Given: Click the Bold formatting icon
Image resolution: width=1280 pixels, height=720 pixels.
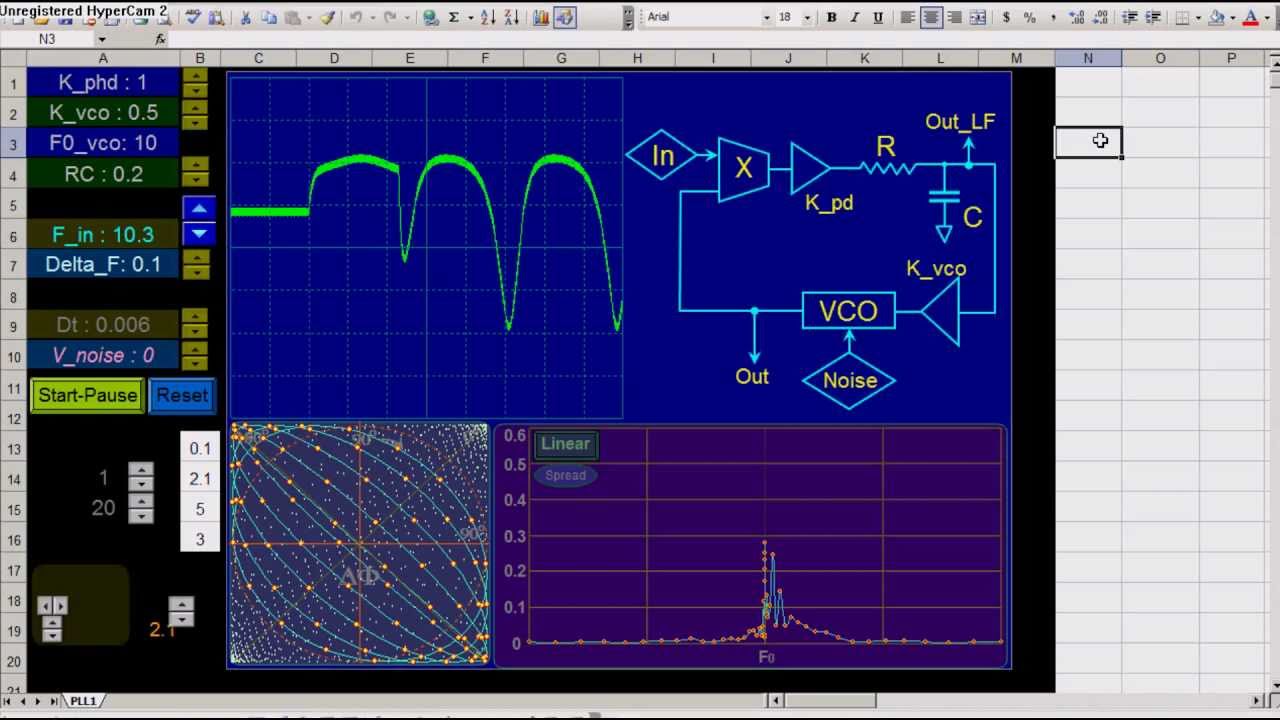Looking at the screenshot, I should click(x=831, y=17).
